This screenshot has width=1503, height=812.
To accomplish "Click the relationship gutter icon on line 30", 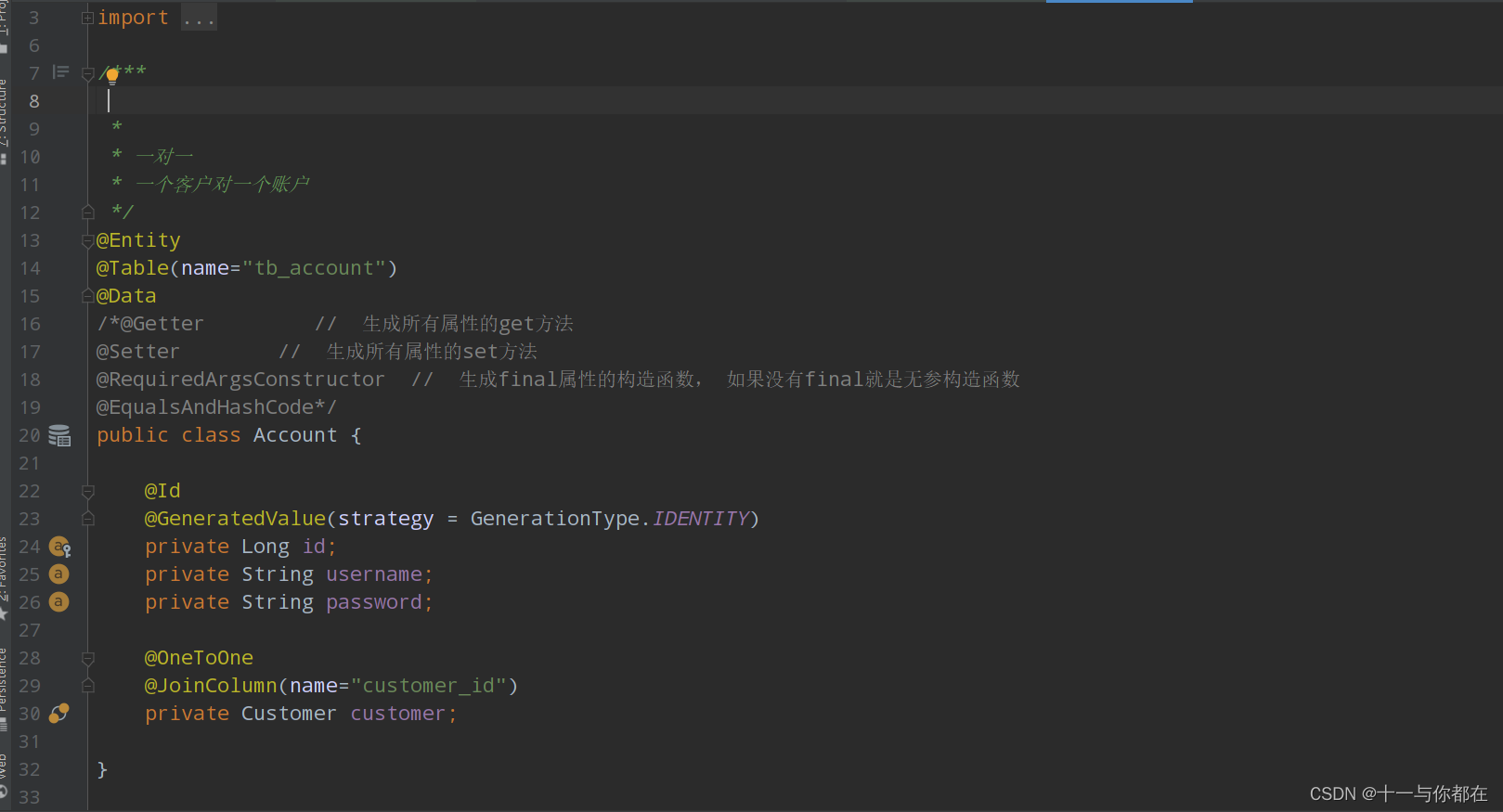I will pos(59,714).
